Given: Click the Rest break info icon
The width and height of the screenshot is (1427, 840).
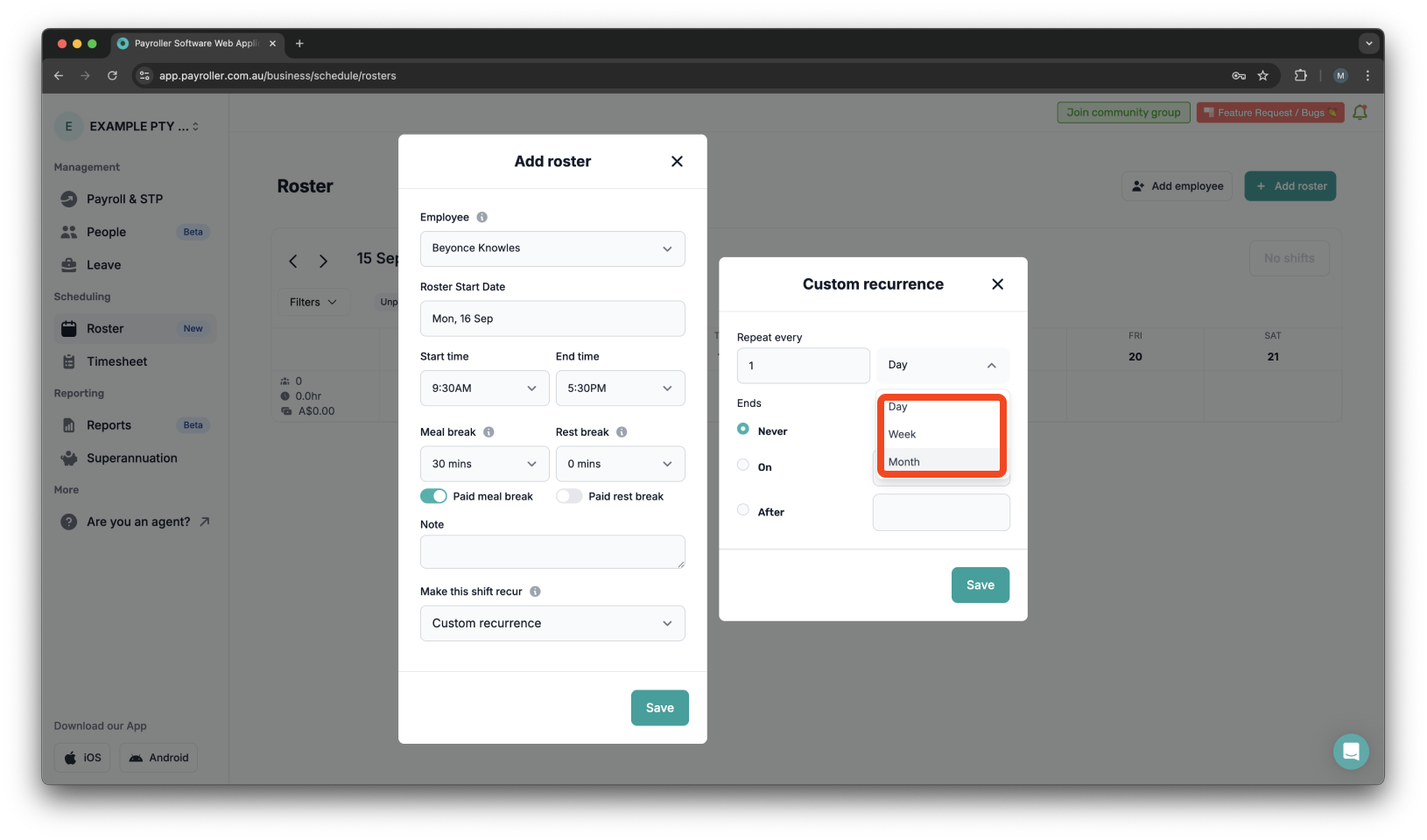Looking at the screenshot, I should pos(622,432).
